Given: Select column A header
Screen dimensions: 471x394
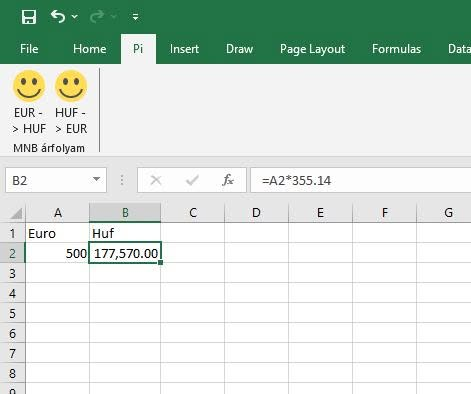Looking at the screenshot, I should [58, 213].
